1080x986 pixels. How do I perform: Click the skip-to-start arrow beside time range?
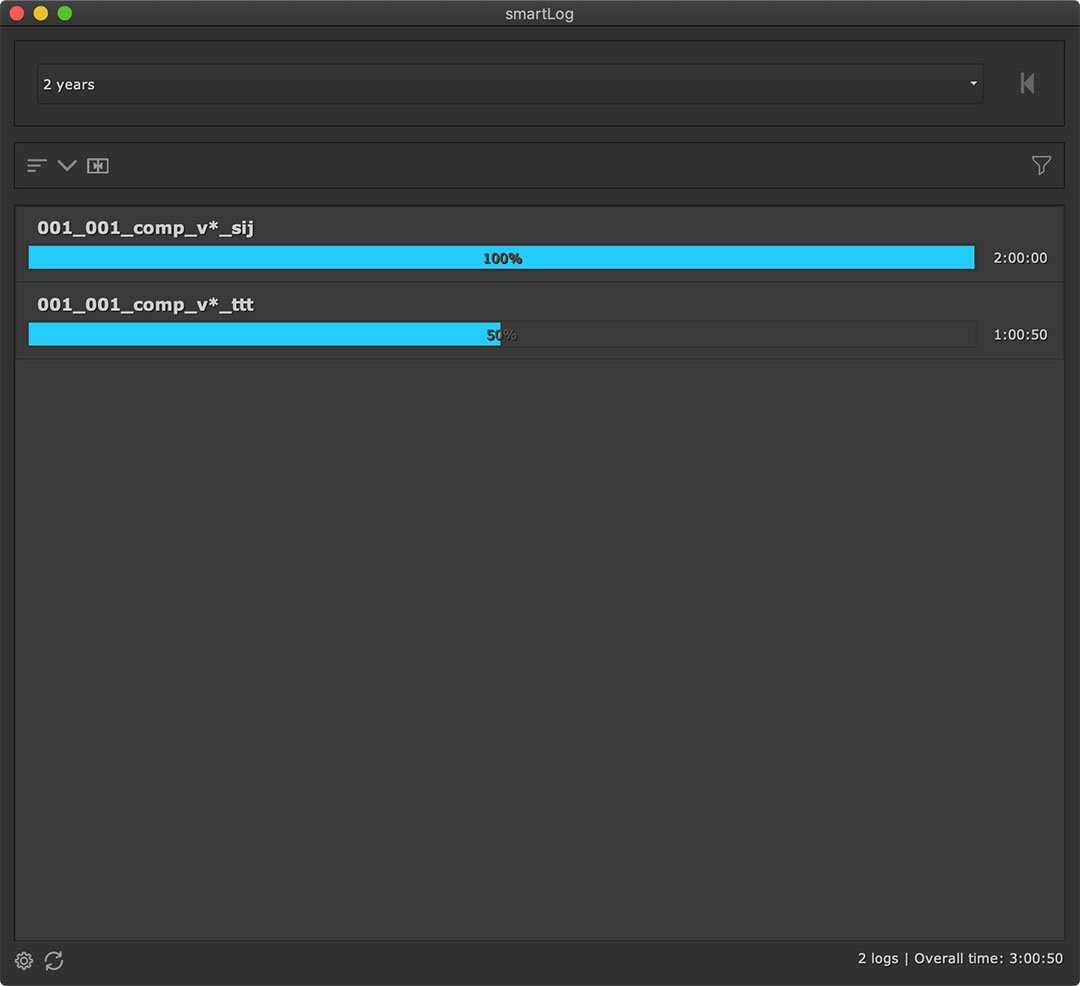coord(1027,84)
